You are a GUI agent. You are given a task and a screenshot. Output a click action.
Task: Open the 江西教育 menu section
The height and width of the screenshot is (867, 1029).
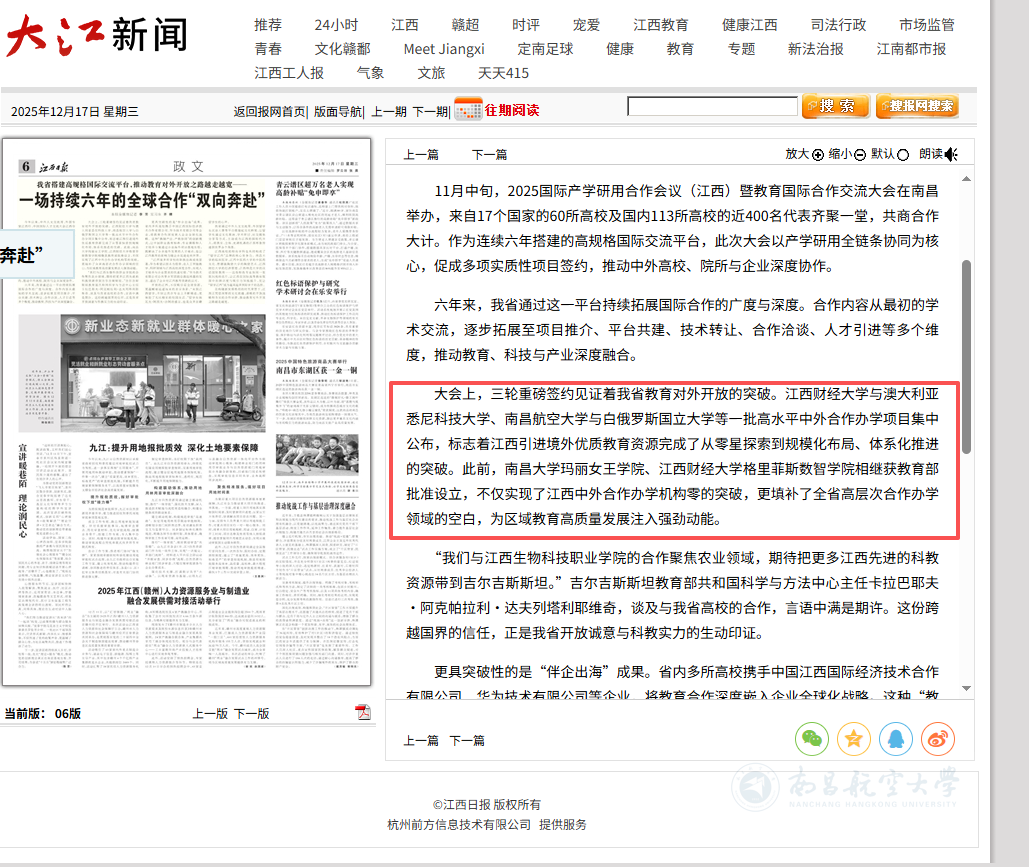660,25
